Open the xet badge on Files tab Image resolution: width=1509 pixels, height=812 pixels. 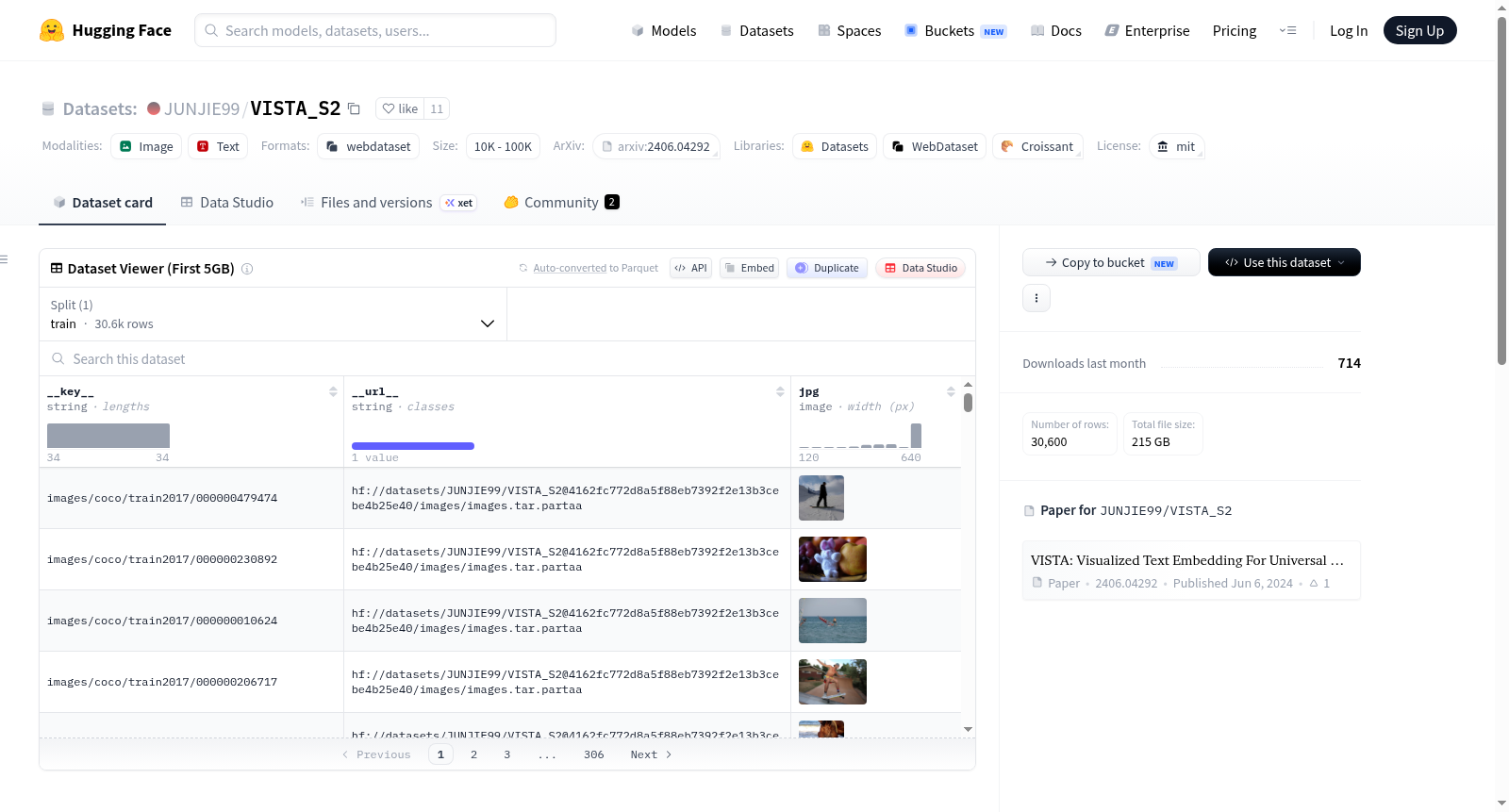pyautogui.click(x=459, y=203)
